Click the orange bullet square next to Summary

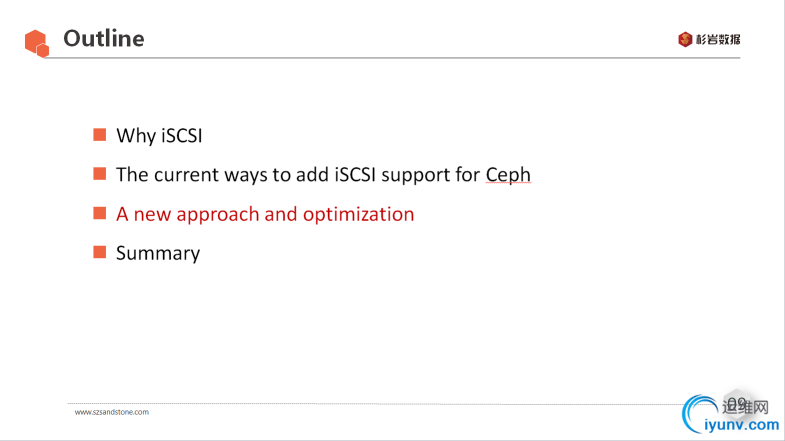click(99, 252)
